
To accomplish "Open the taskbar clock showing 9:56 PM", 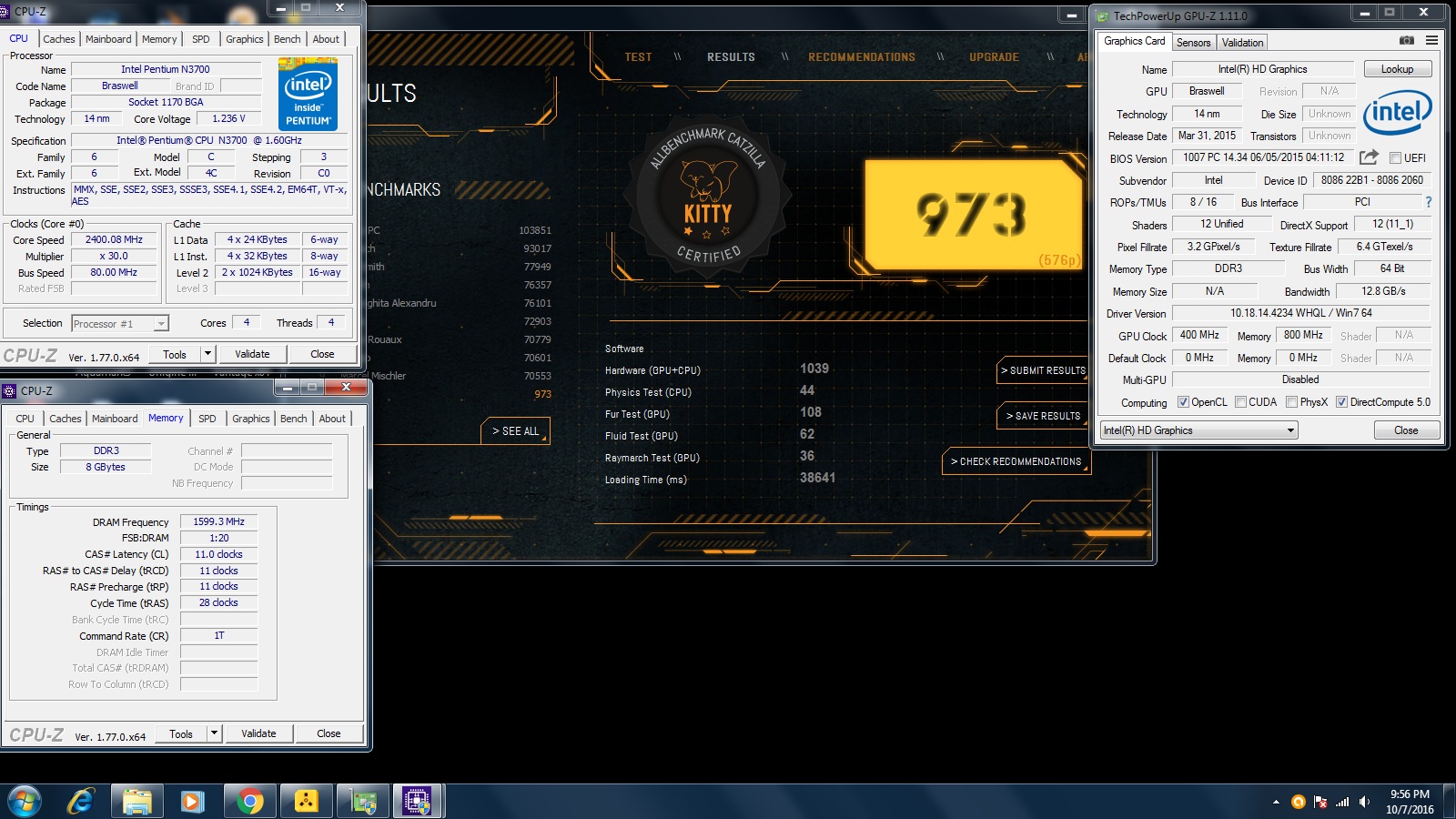I will pos(1410,802).
